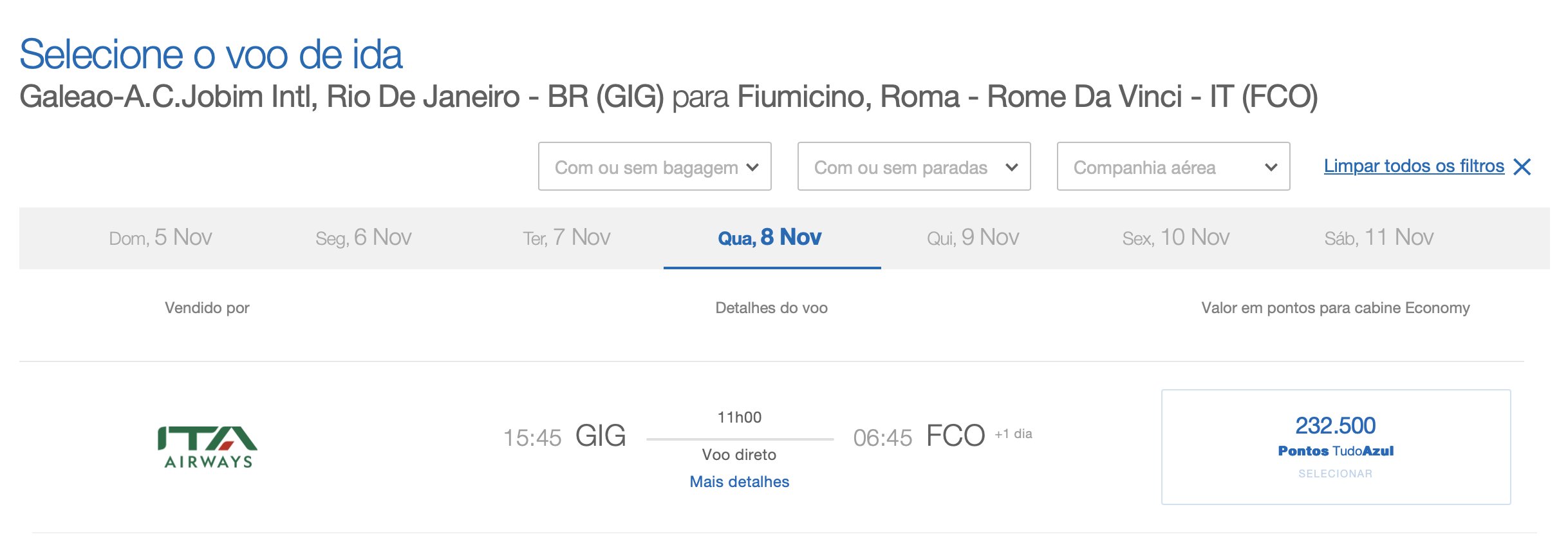Click the 11h00 direct flight duration line

[740, 439]
